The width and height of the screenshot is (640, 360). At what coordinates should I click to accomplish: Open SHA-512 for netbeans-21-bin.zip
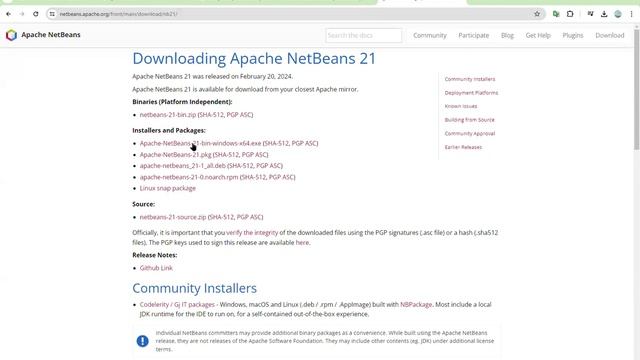point(211,115)
